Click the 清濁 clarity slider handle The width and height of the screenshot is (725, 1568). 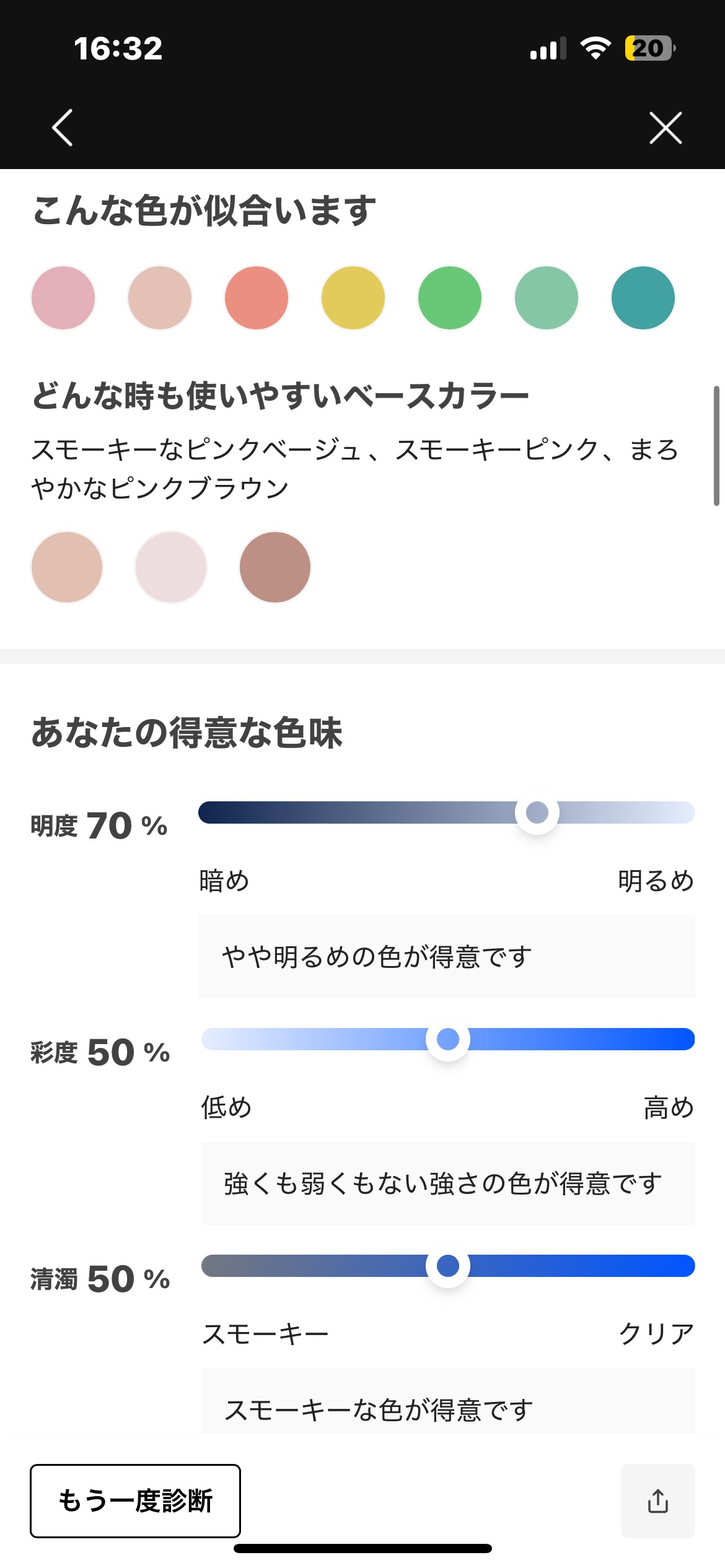click(x=448, y=1266)
